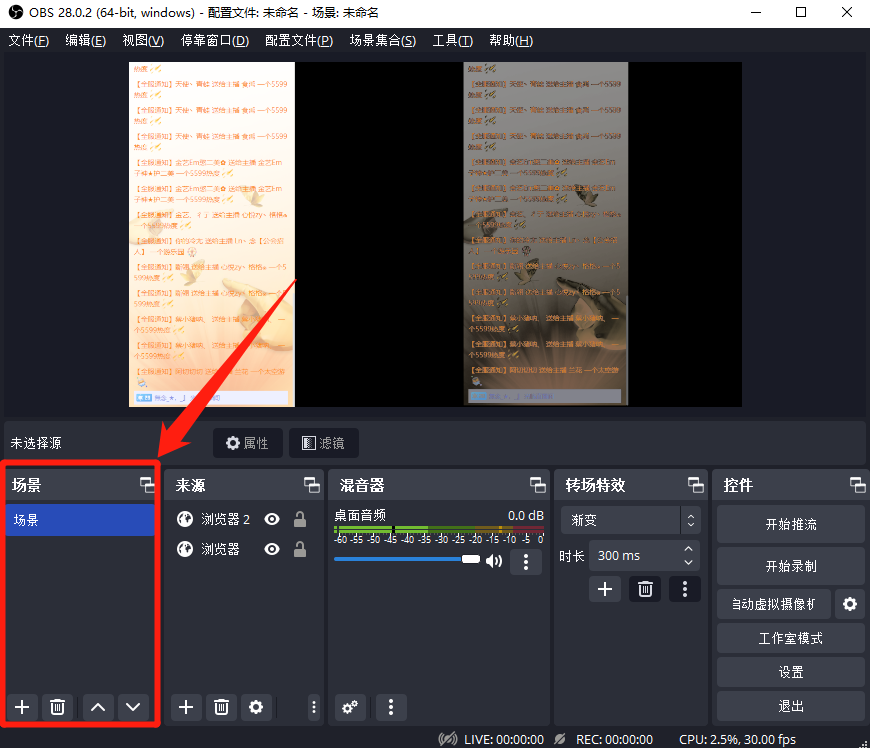Viewport: 870px width, 748px height.
Task: Open the 停靠窗口(D) menu
Action: pos(214,41)
